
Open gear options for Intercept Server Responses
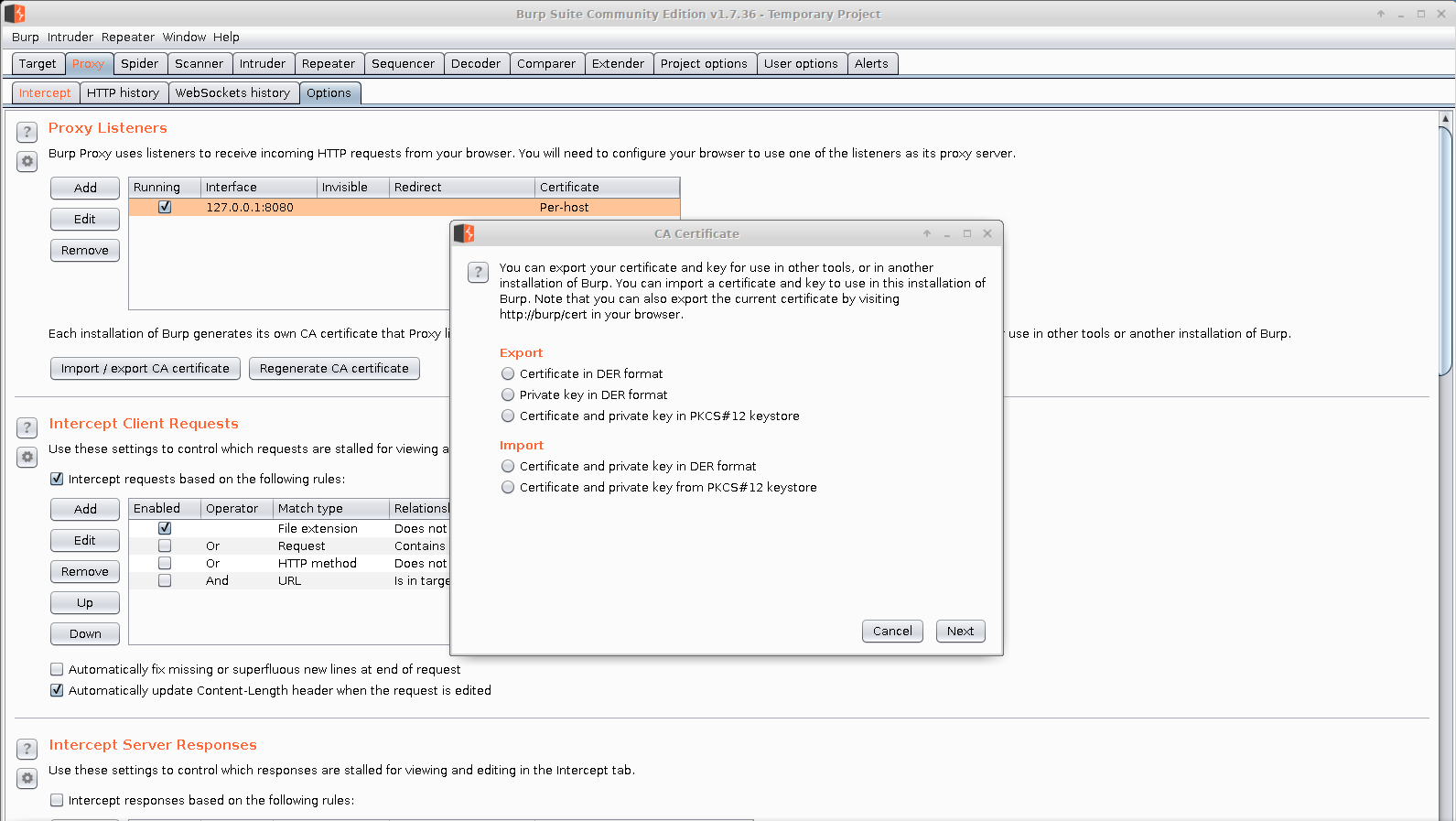click(x=27, y=778)
